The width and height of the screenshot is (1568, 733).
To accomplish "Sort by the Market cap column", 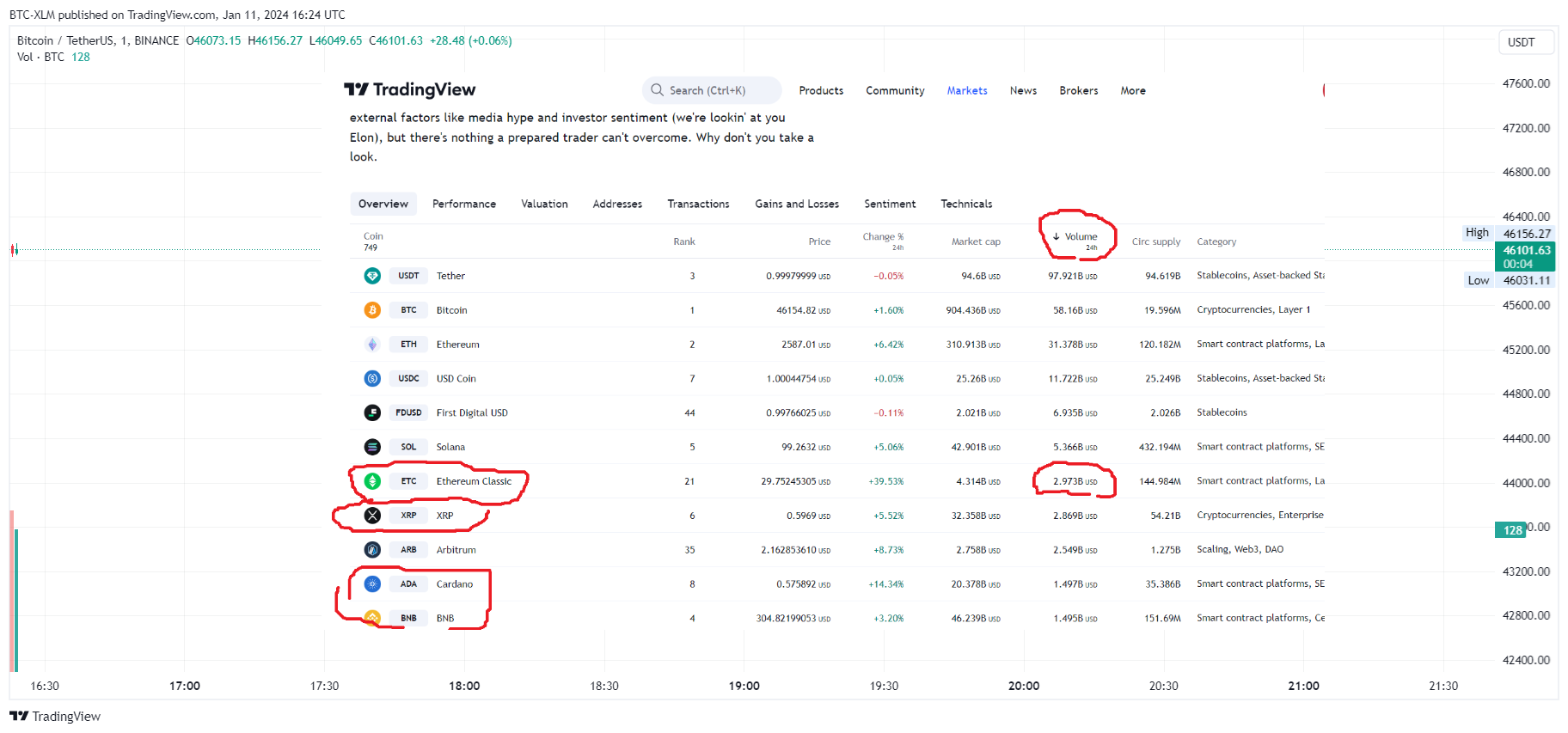I will [x=976, y=241].
